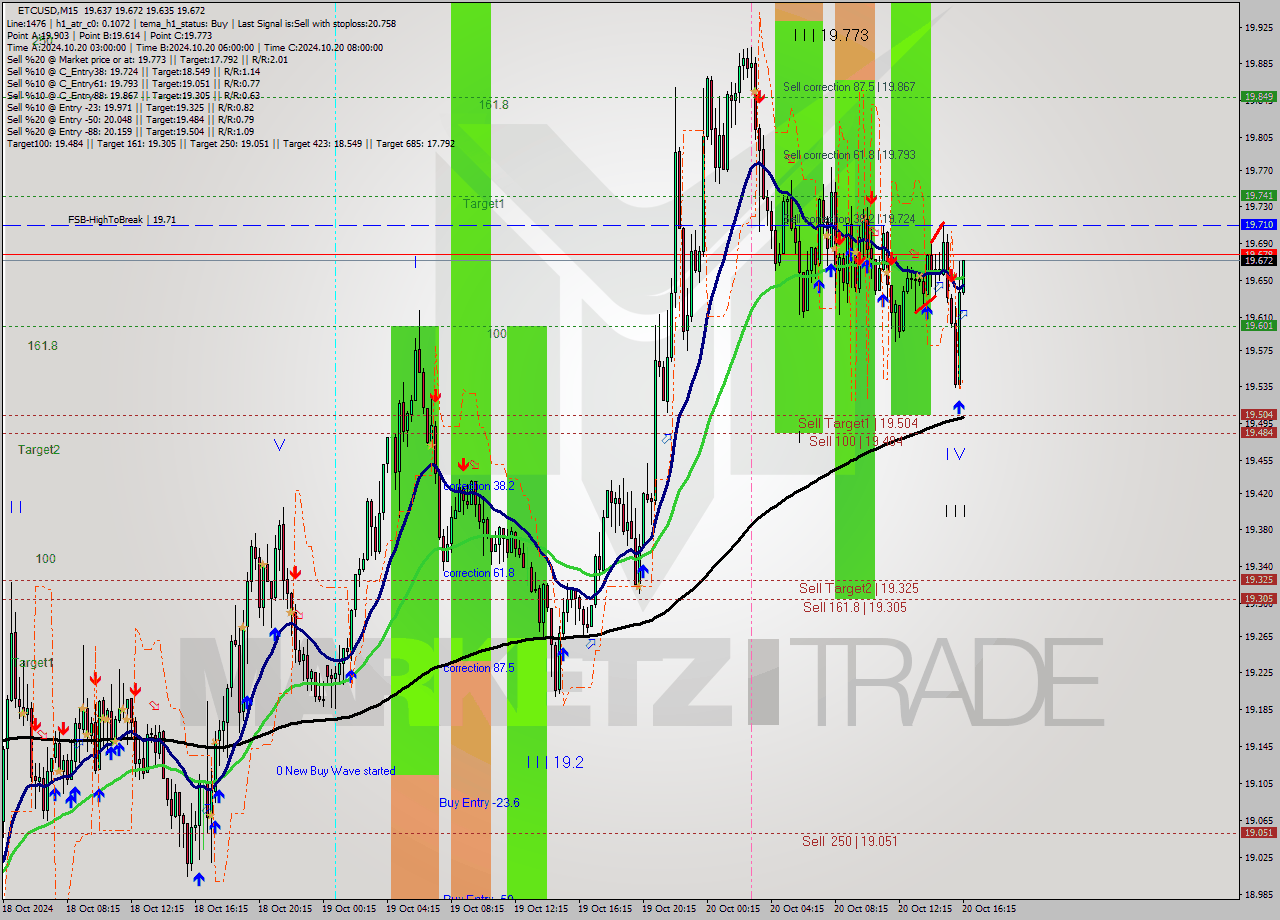Click the '20 Oct 00:15' time label
The width and height of the screenshot is (1280, 920).
coord(732,909)
